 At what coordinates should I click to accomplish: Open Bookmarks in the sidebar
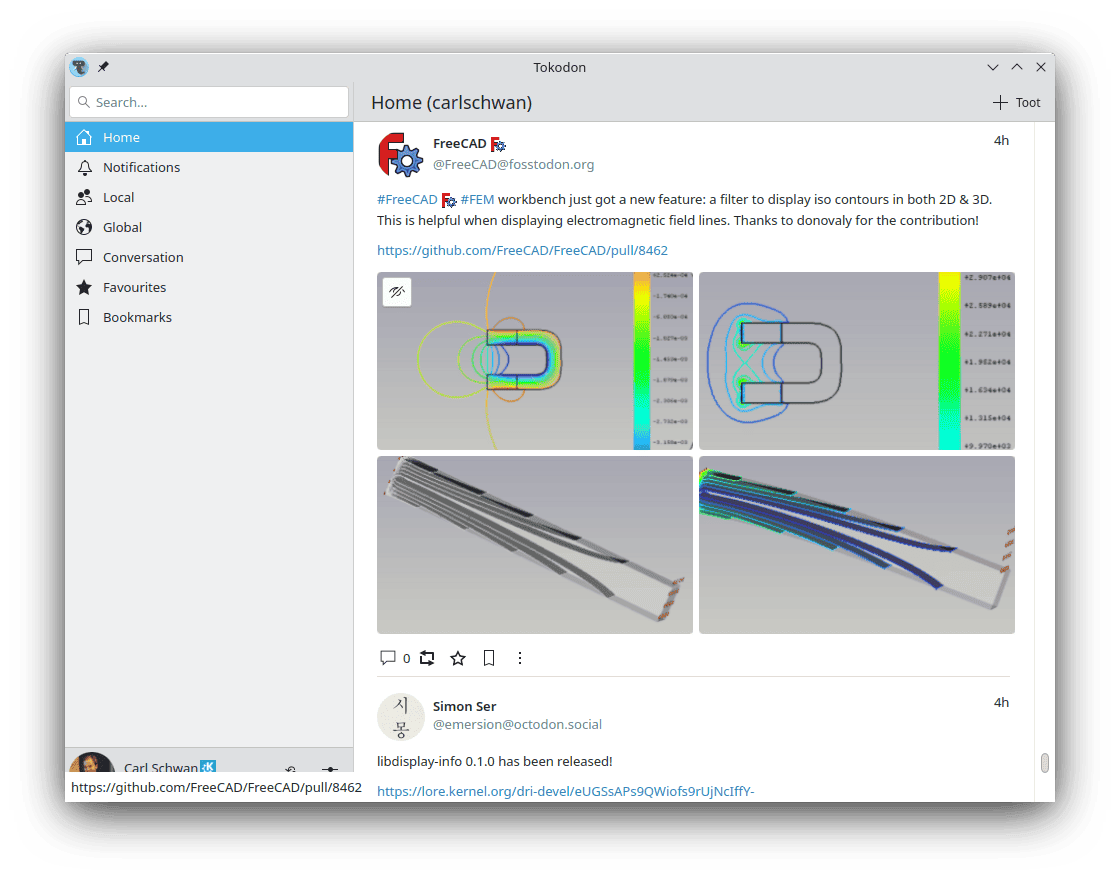point(209,317)
